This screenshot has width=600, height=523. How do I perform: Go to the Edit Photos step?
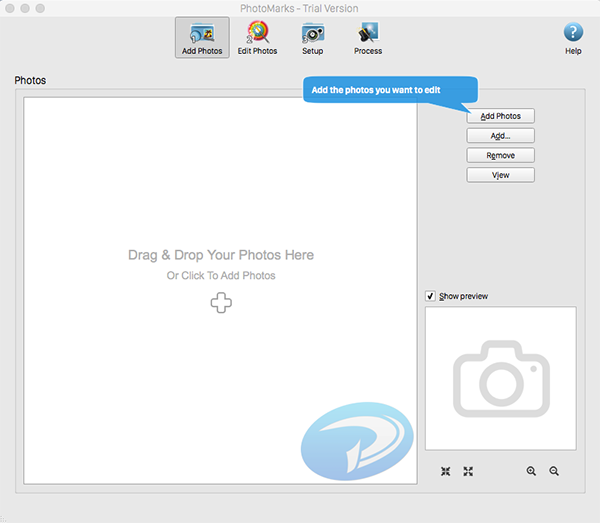[257, 37]
